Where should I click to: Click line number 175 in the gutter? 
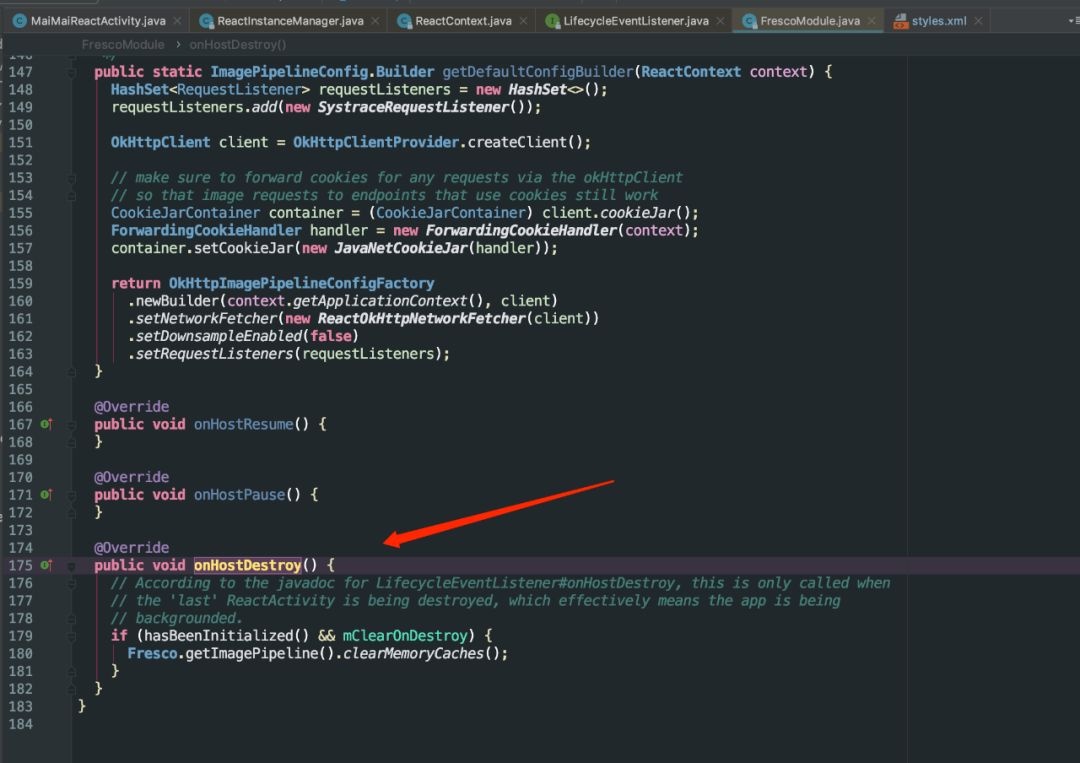21,565
